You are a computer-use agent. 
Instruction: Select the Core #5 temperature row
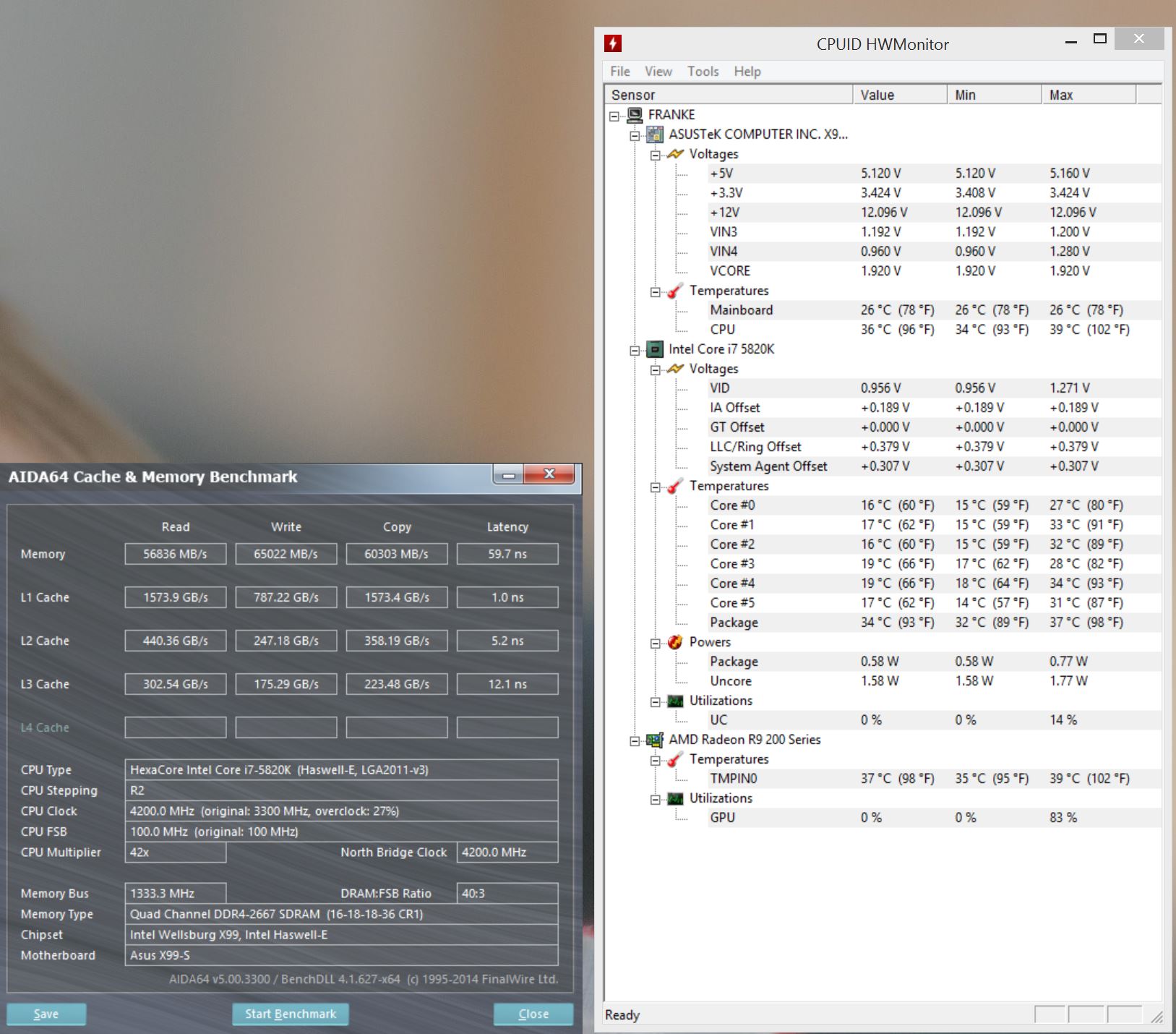tap(935, 603)
